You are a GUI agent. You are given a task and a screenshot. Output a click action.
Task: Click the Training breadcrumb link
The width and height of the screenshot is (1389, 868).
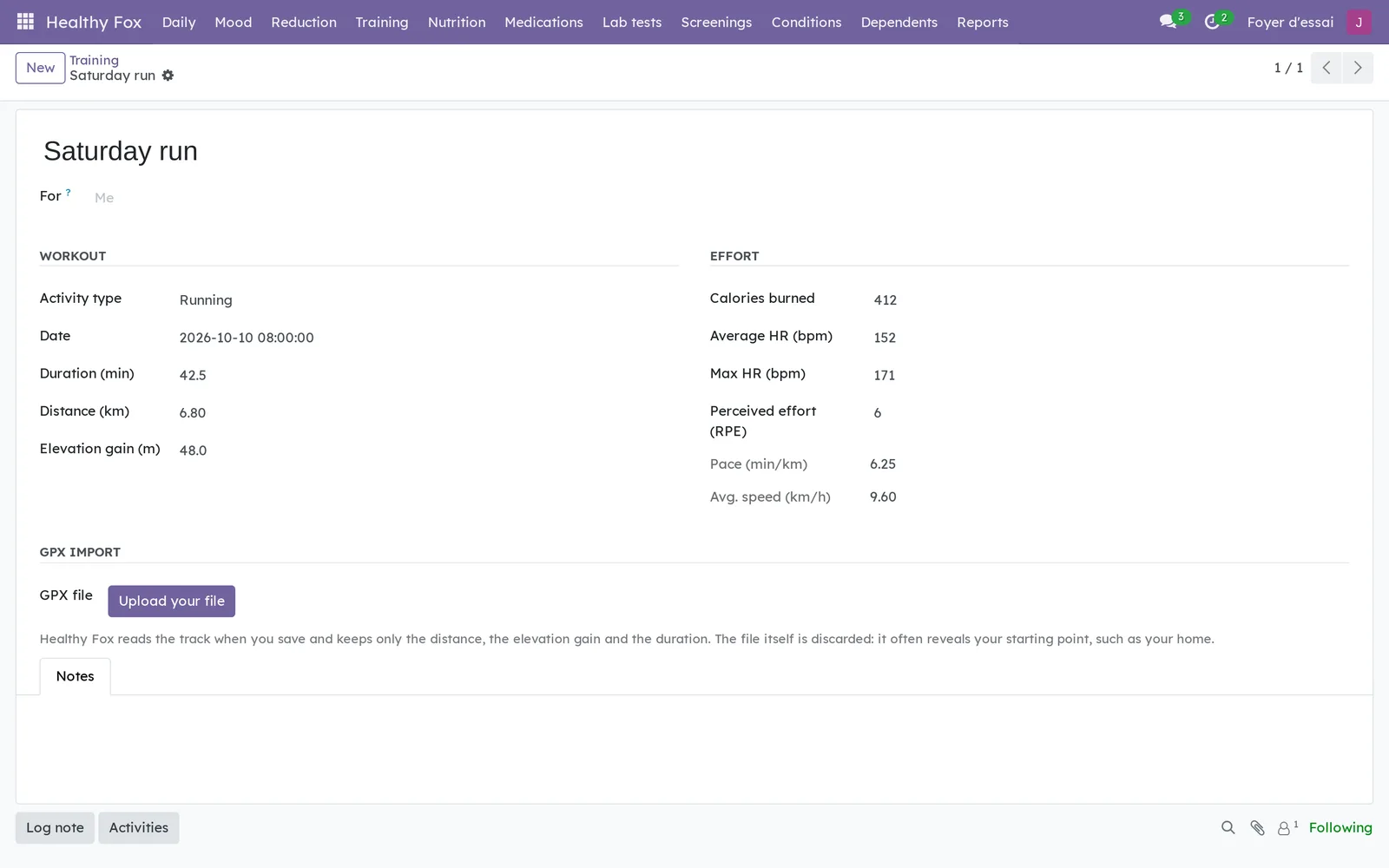(94, 60)
